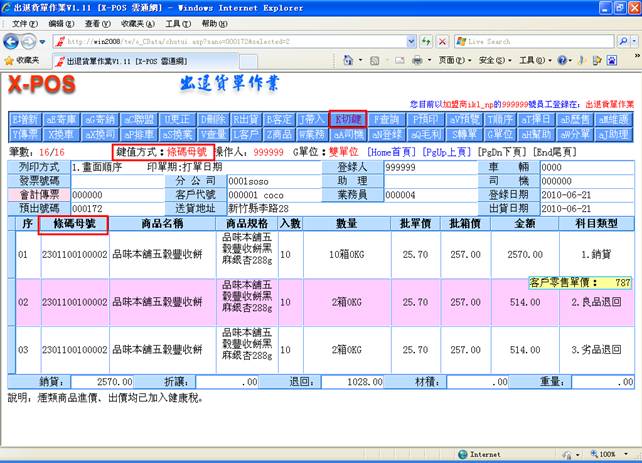
Task: Click the D刪除 delete button
Action: point(215,118)
